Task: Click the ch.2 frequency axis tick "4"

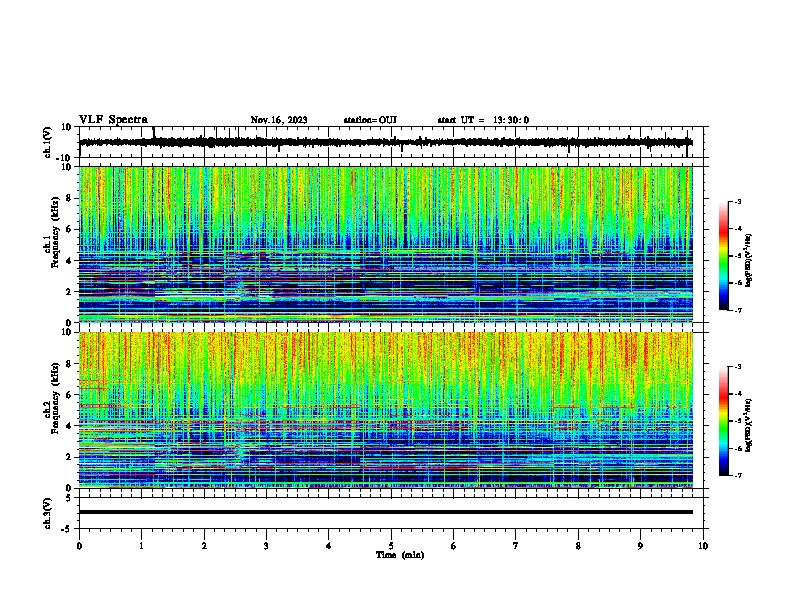Action: [69, 426]
